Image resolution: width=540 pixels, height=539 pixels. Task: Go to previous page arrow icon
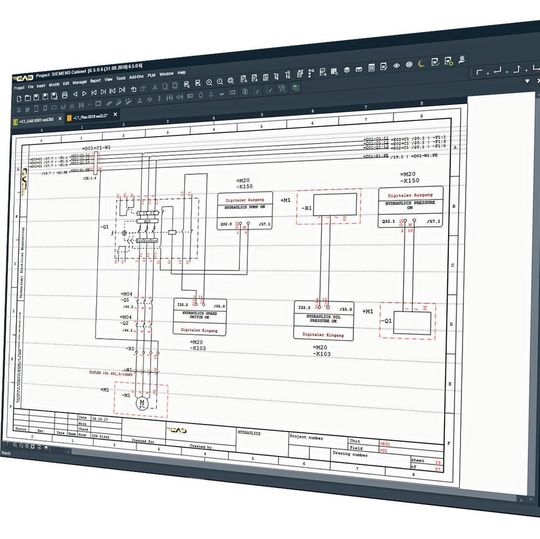[75, 94]
